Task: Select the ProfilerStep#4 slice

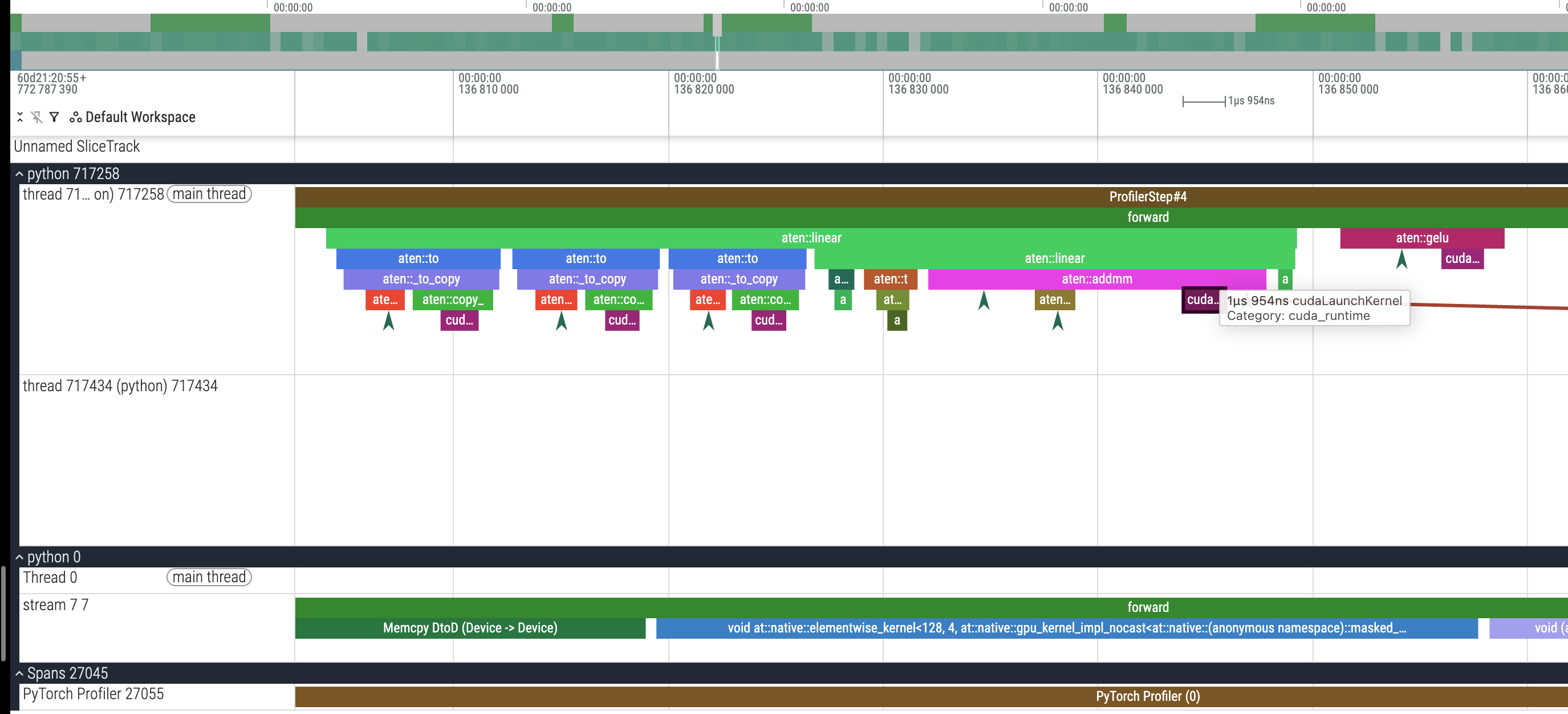Action: click(x=1147, y=197)
